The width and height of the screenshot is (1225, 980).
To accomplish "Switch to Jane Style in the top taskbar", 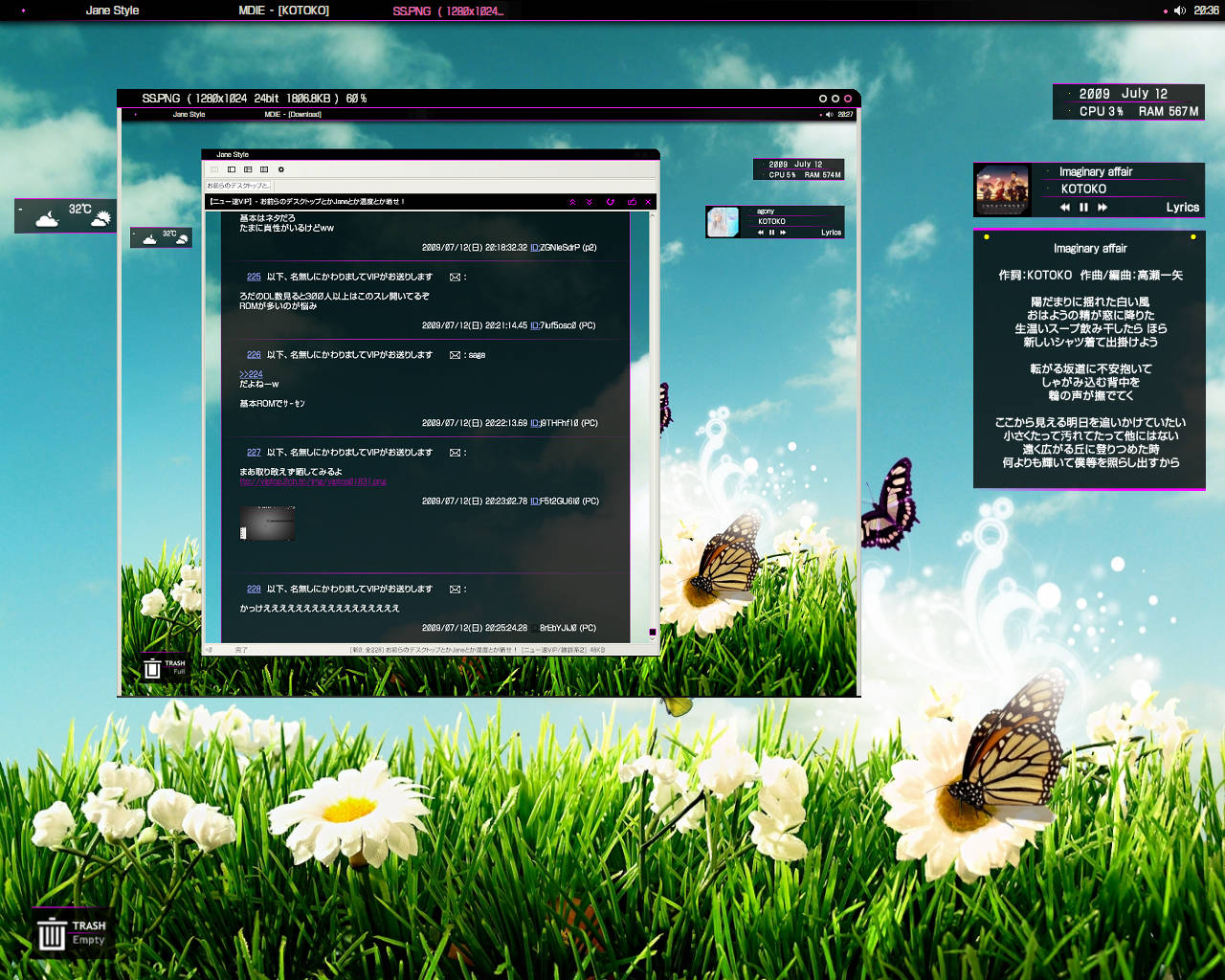I will click(112, 11).
